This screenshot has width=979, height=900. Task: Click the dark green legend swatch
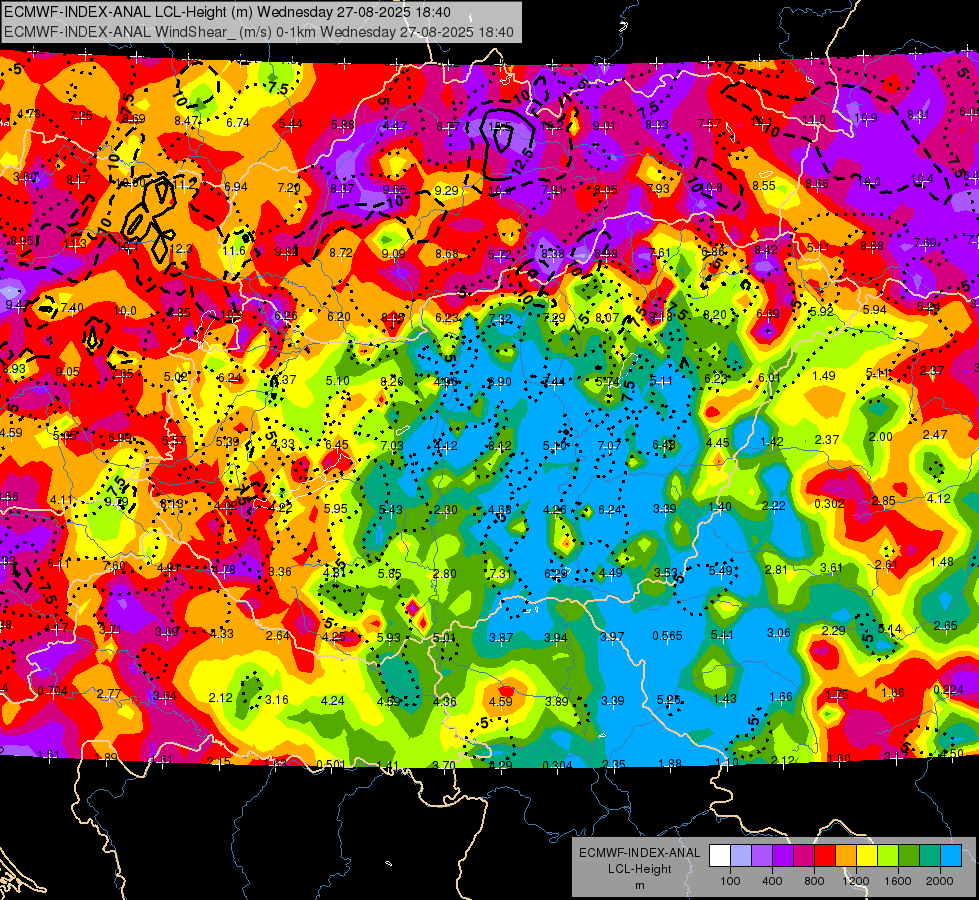click(909, 856)
